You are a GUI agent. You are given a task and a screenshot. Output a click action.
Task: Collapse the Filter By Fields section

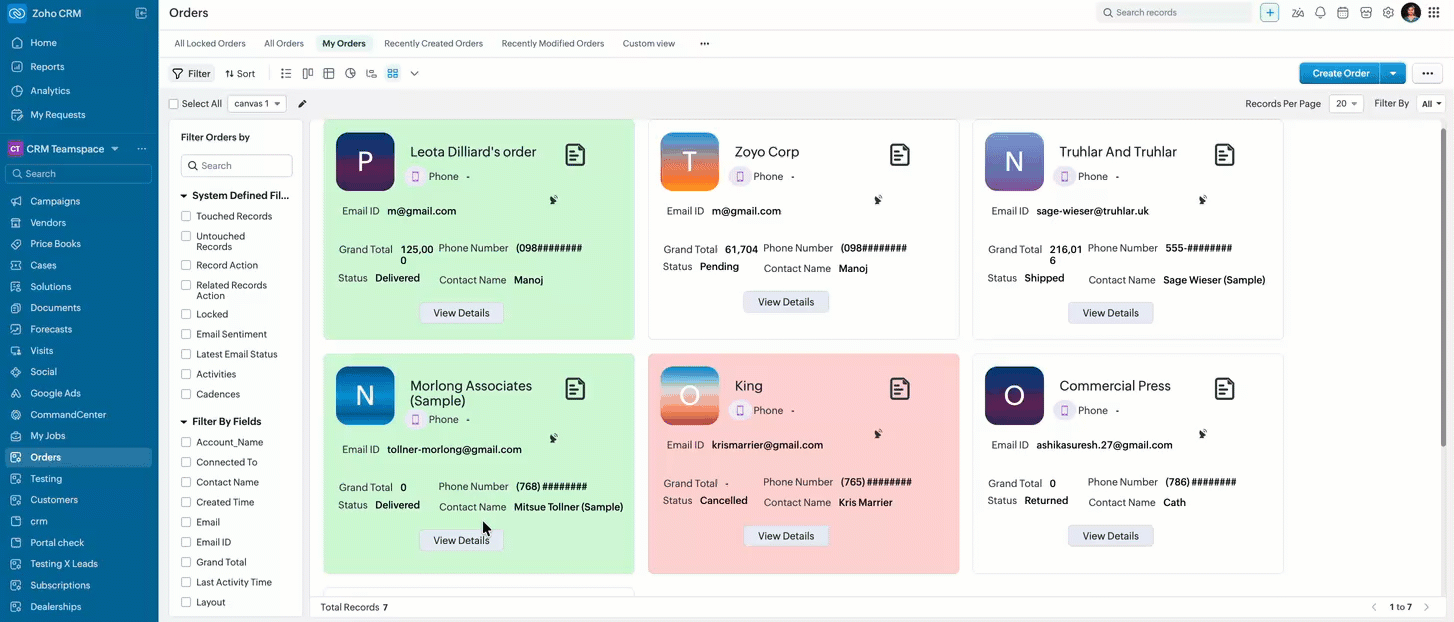(184, 422)
